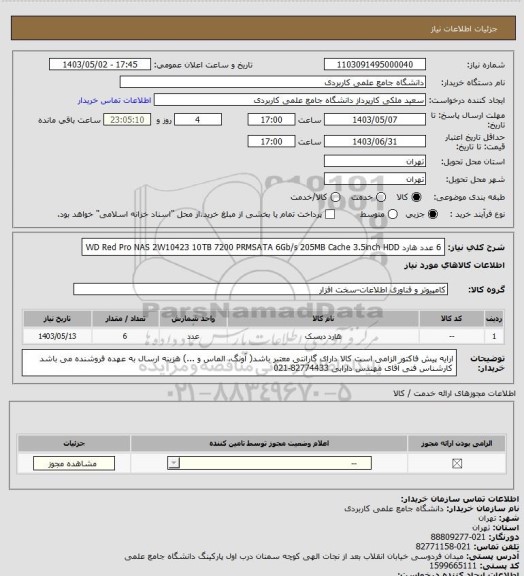Click the الزامی بودن ارائه مجوز column header
This screenshot has width=524, height=576.
click(456, 443)
